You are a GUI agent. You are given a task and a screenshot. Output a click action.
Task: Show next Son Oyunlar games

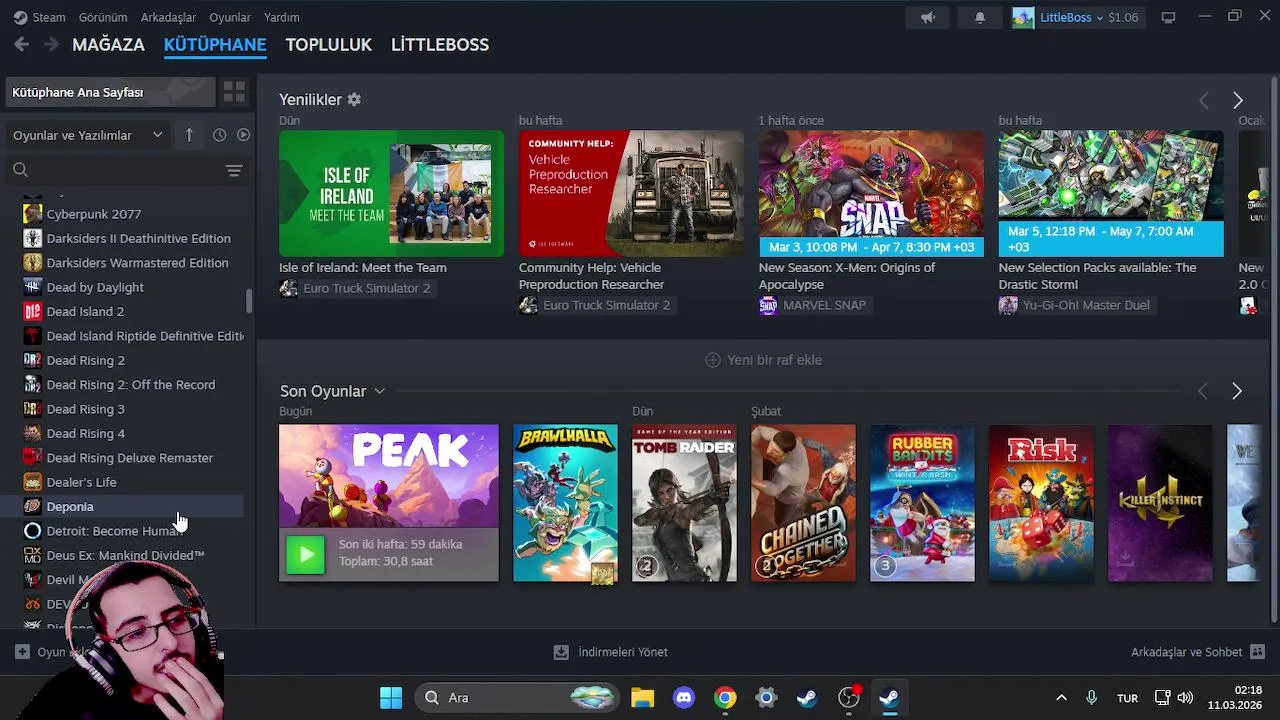[x=1237, y=391]
